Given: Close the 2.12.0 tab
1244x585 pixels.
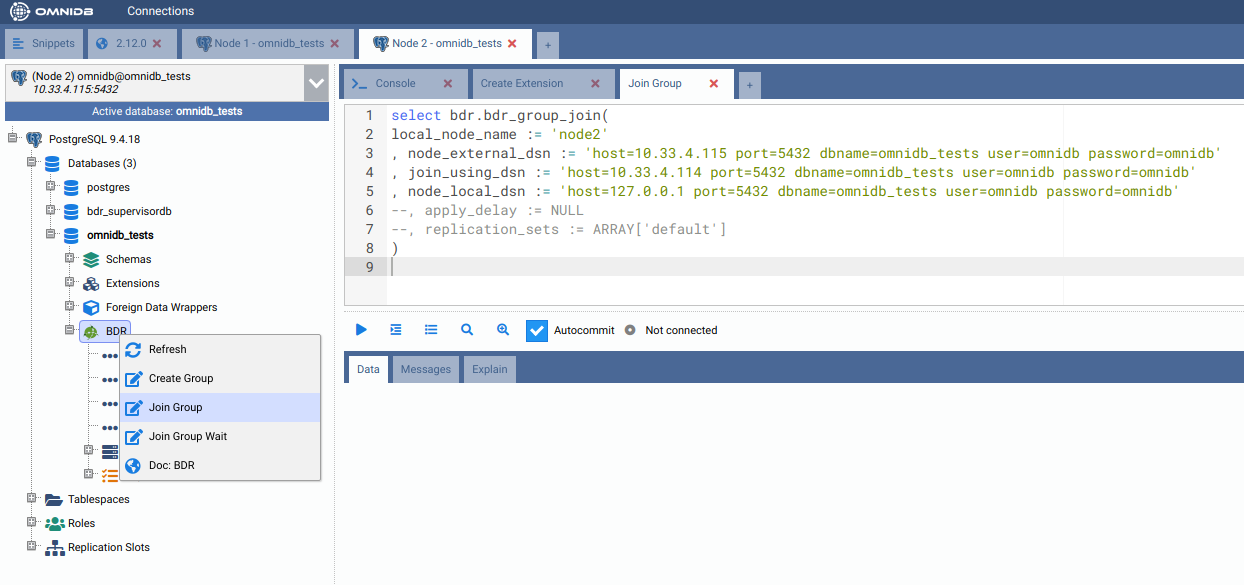Looking at the screenshot, I should pyautogui.click(x=157, y=44).
